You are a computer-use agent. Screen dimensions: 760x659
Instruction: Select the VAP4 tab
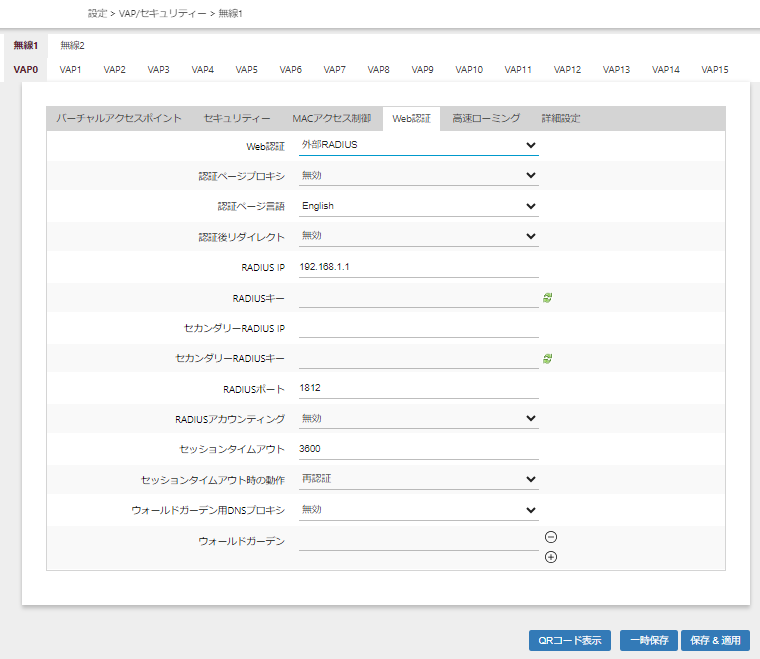point(203,70)
